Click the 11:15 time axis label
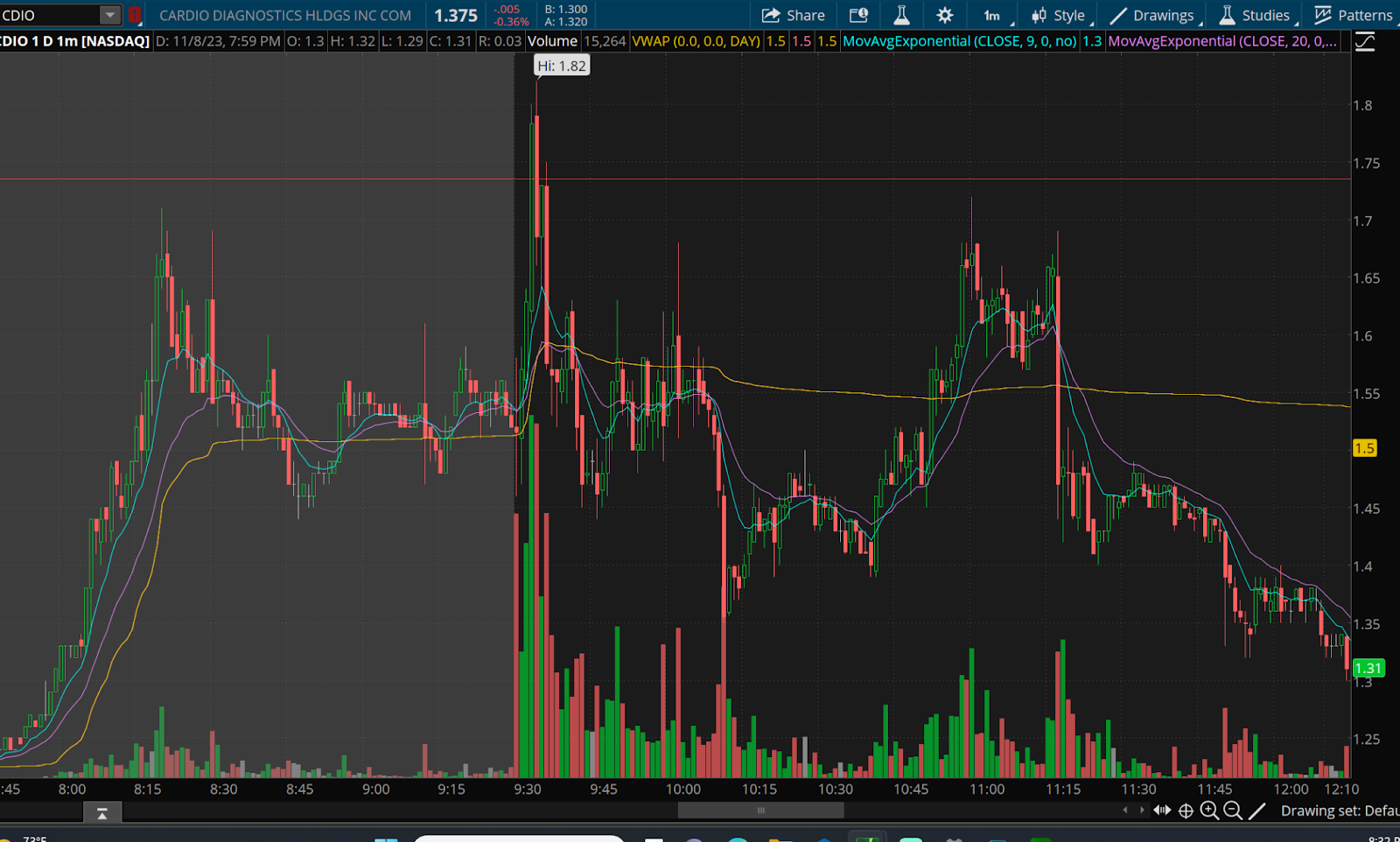The height and width of the screenshot is (842, 1400). pos(1062,789)
